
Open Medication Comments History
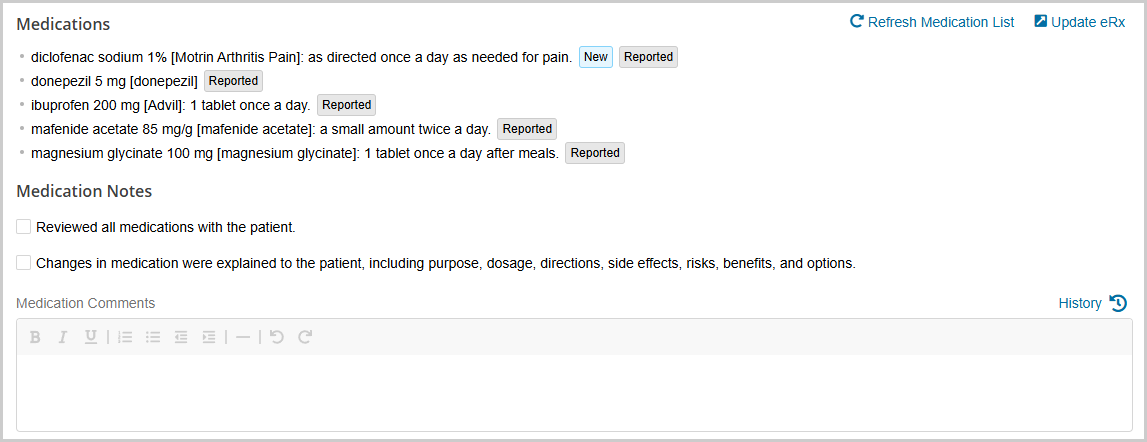tap(1092, 303)
